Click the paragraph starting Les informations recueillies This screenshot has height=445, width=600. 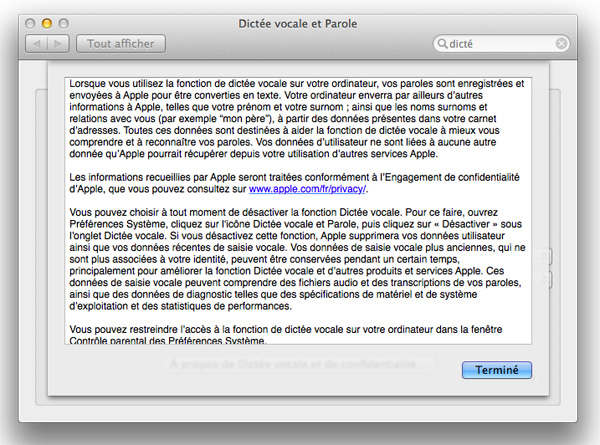click(294, 183)
